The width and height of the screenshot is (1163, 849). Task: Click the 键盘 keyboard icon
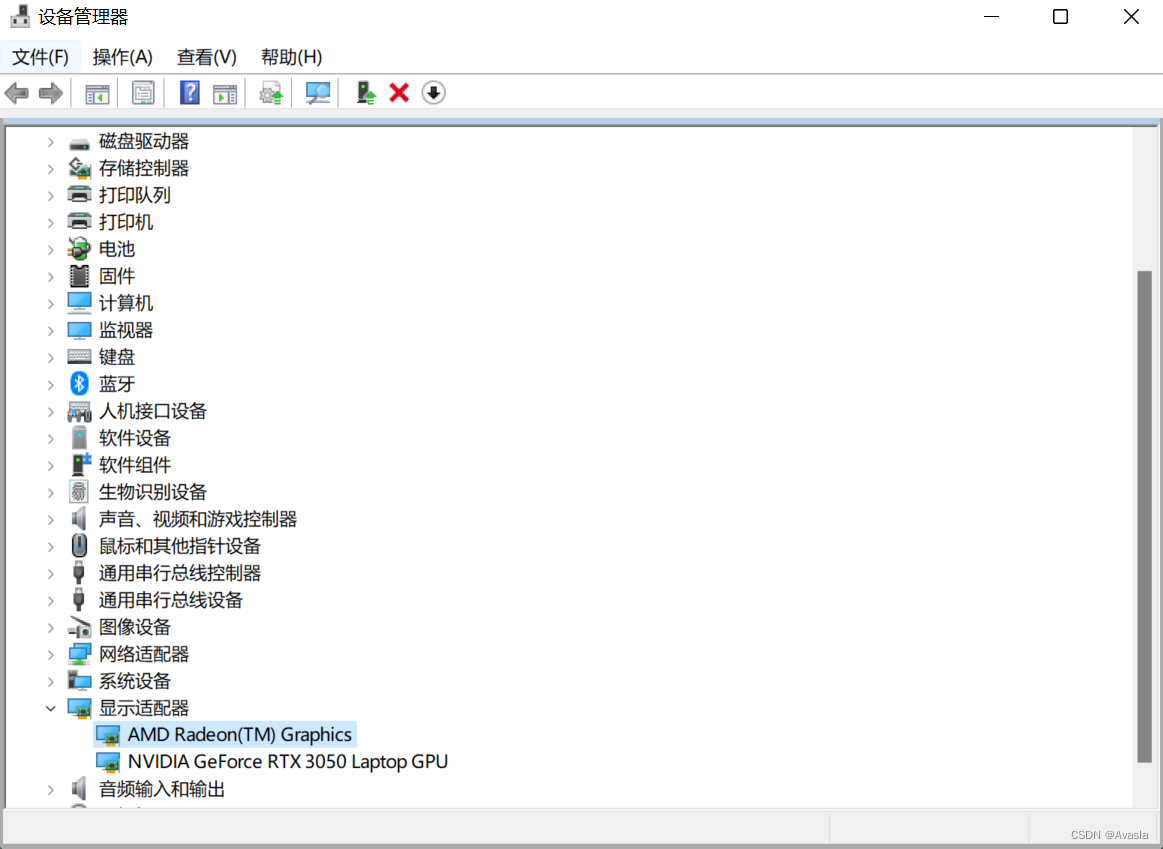pyautogui.click(x=79, y=357)
